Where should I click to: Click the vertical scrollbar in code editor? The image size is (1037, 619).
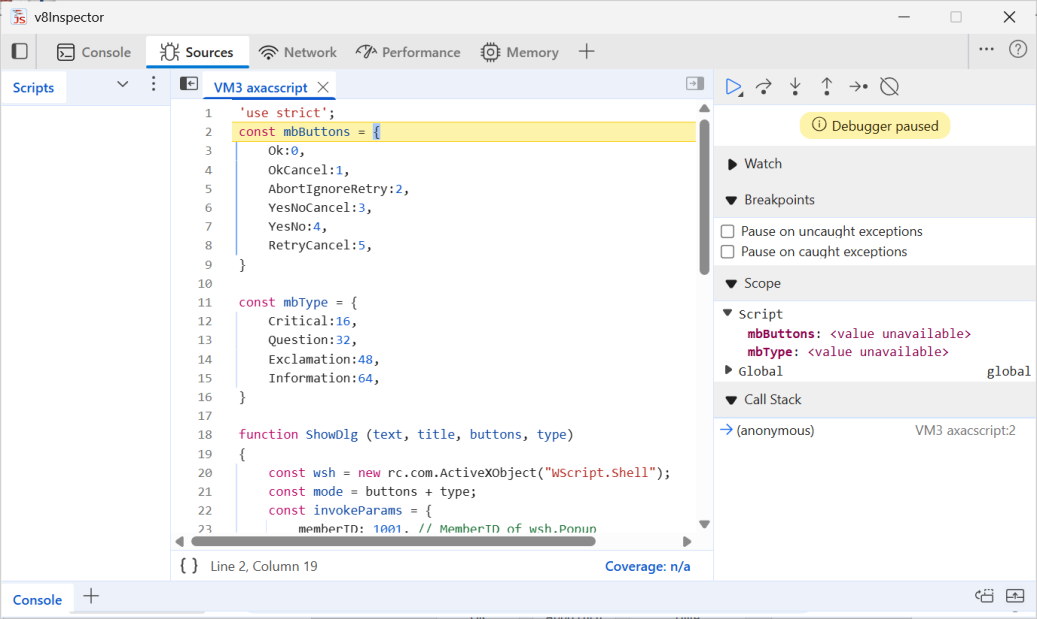(x=704, y=197)
